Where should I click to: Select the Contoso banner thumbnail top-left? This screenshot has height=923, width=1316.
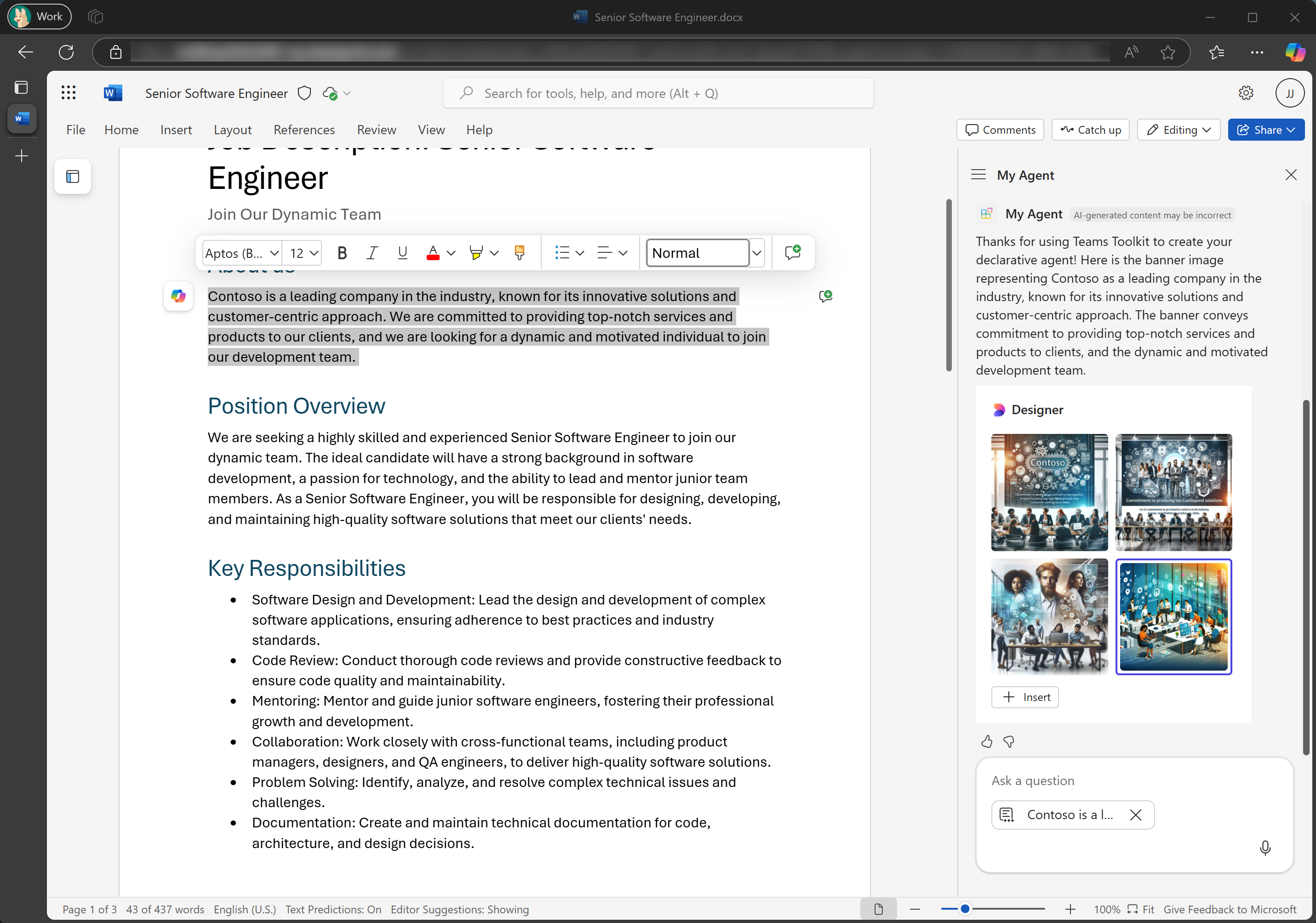click(1049, 492)
